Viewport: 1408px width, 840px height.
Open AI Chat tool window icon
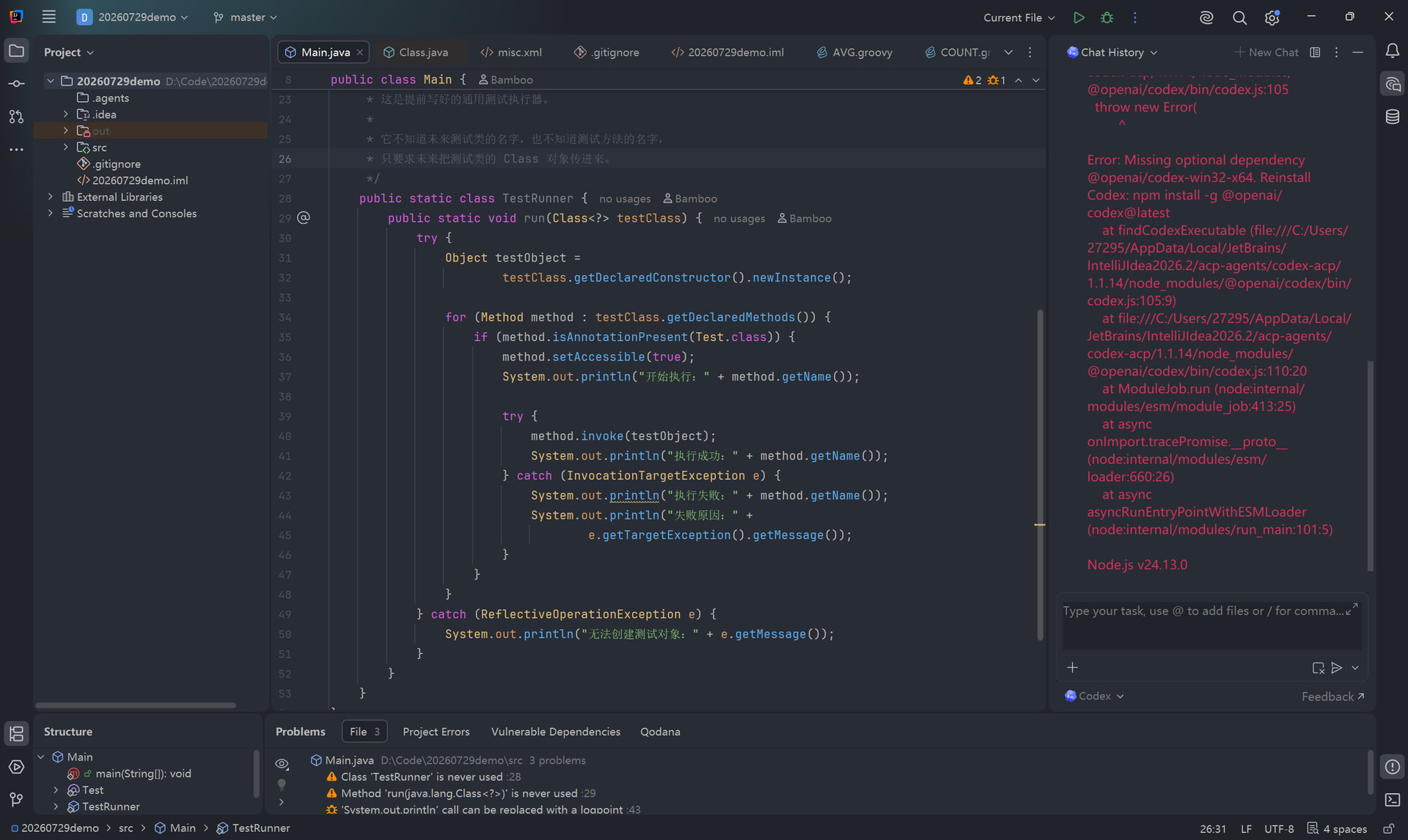click(1392, 84)
